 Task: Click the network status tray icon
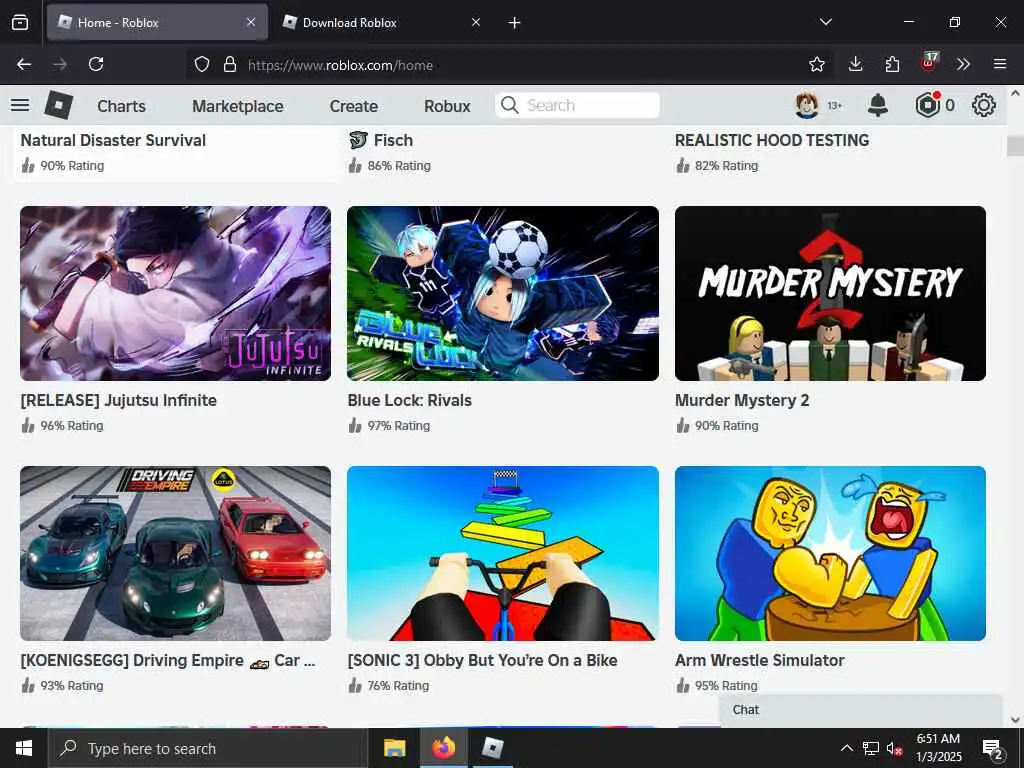871,748
